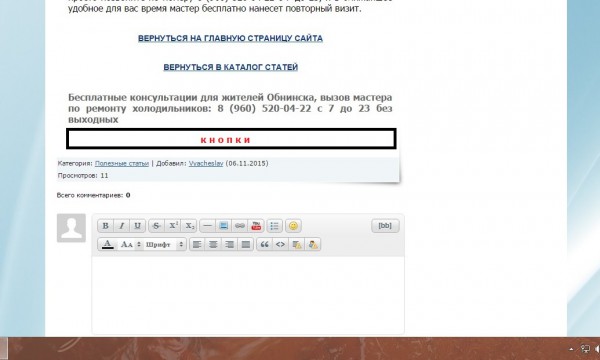Apply subscript formatting
The image size is (600, 360).
pyautogui.click(x=189, y=226)
